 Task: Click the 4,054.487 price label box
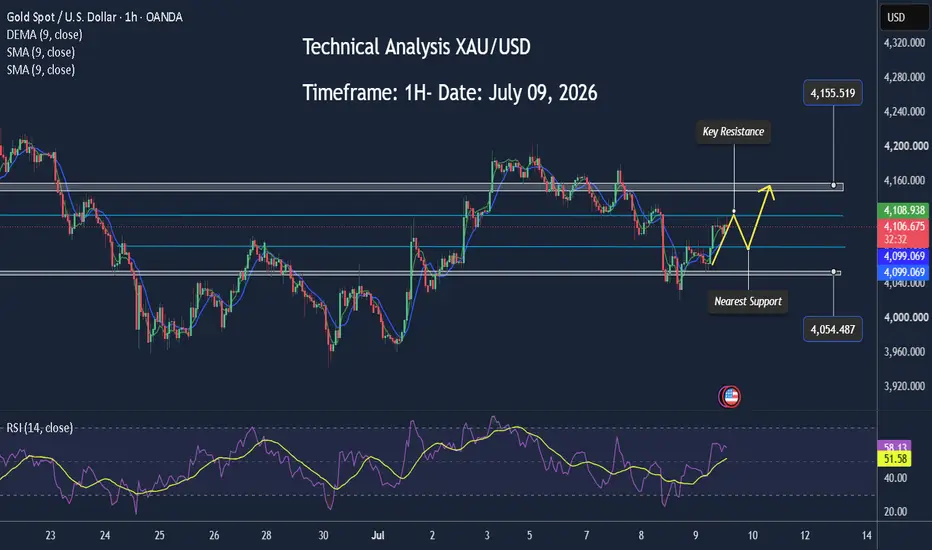tap(833, 329)
